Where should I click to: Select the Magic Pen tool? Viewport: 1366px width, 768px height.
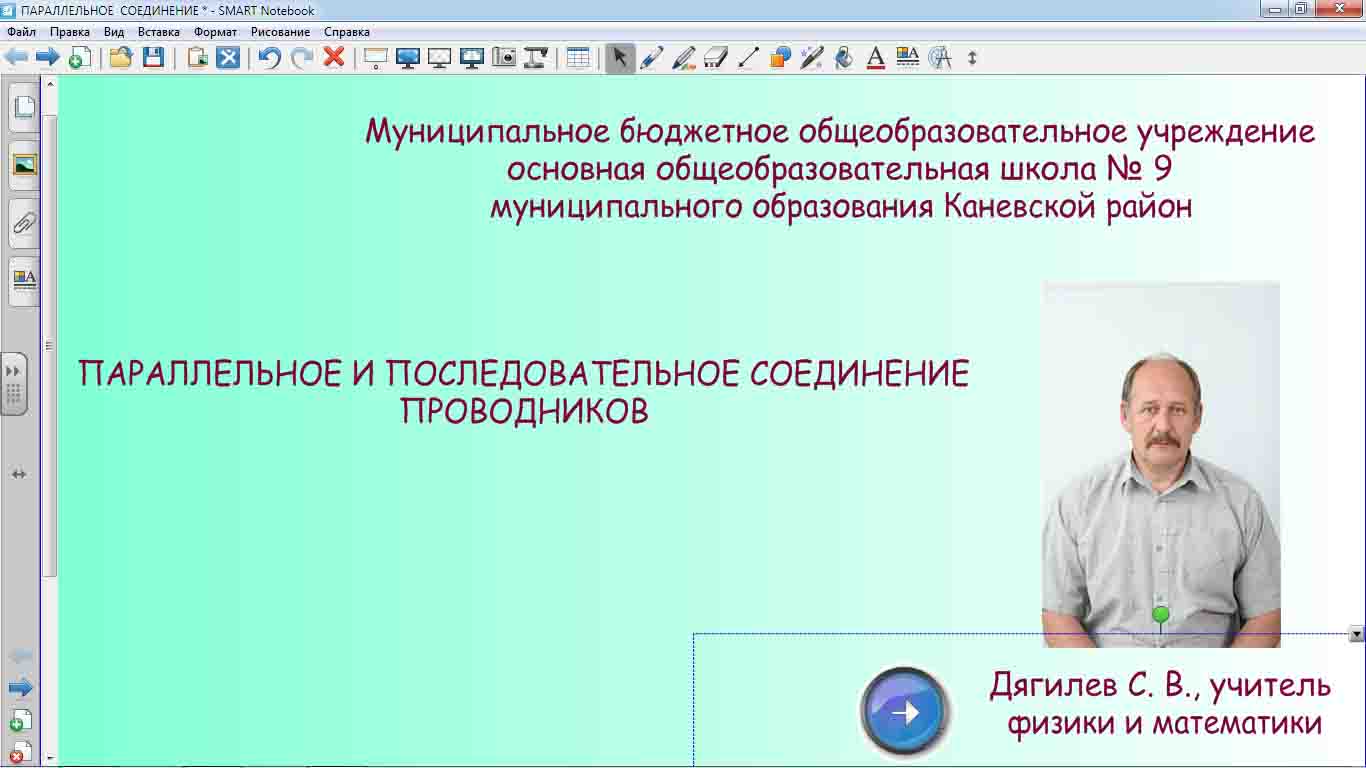812,57
